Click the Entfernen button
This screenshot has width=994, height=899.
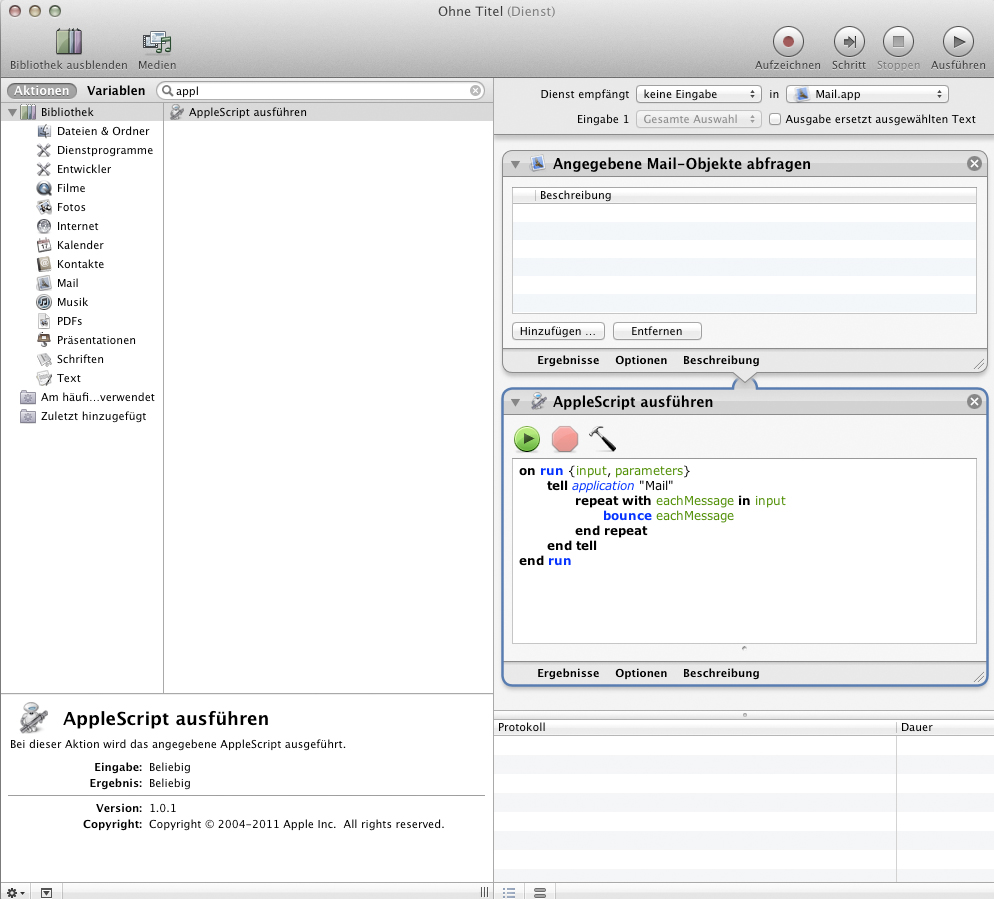[657, 331]
